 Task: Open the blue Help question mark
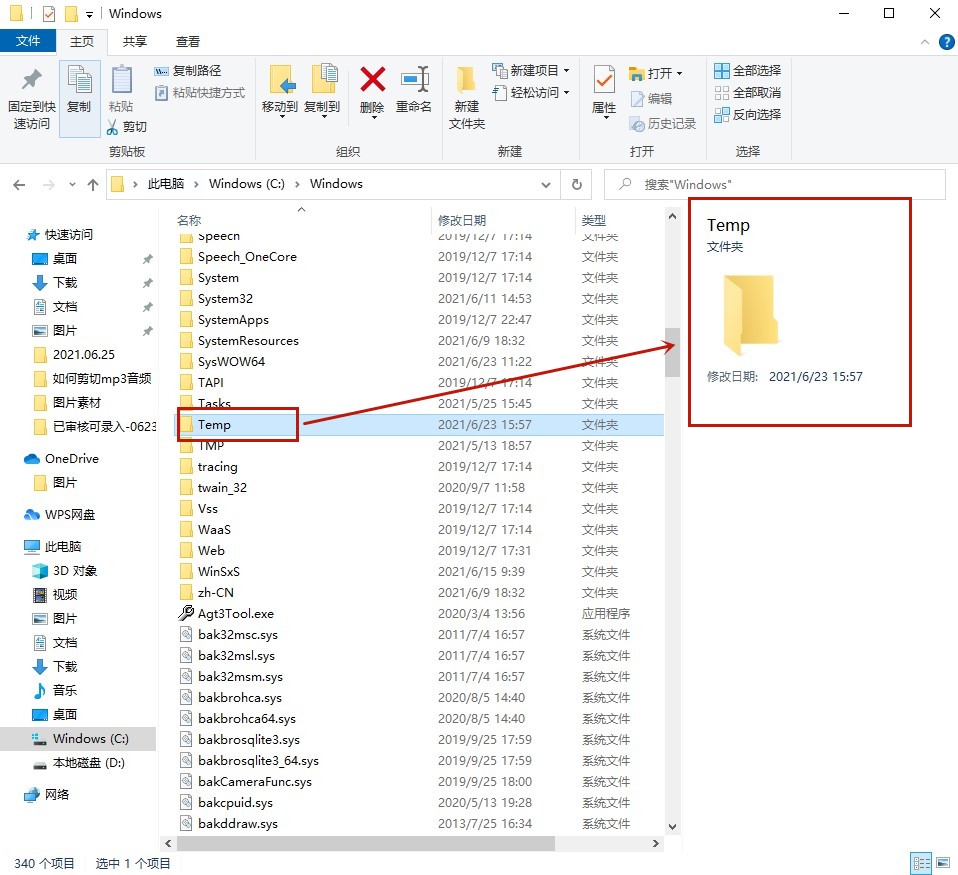tap(946, 42)
